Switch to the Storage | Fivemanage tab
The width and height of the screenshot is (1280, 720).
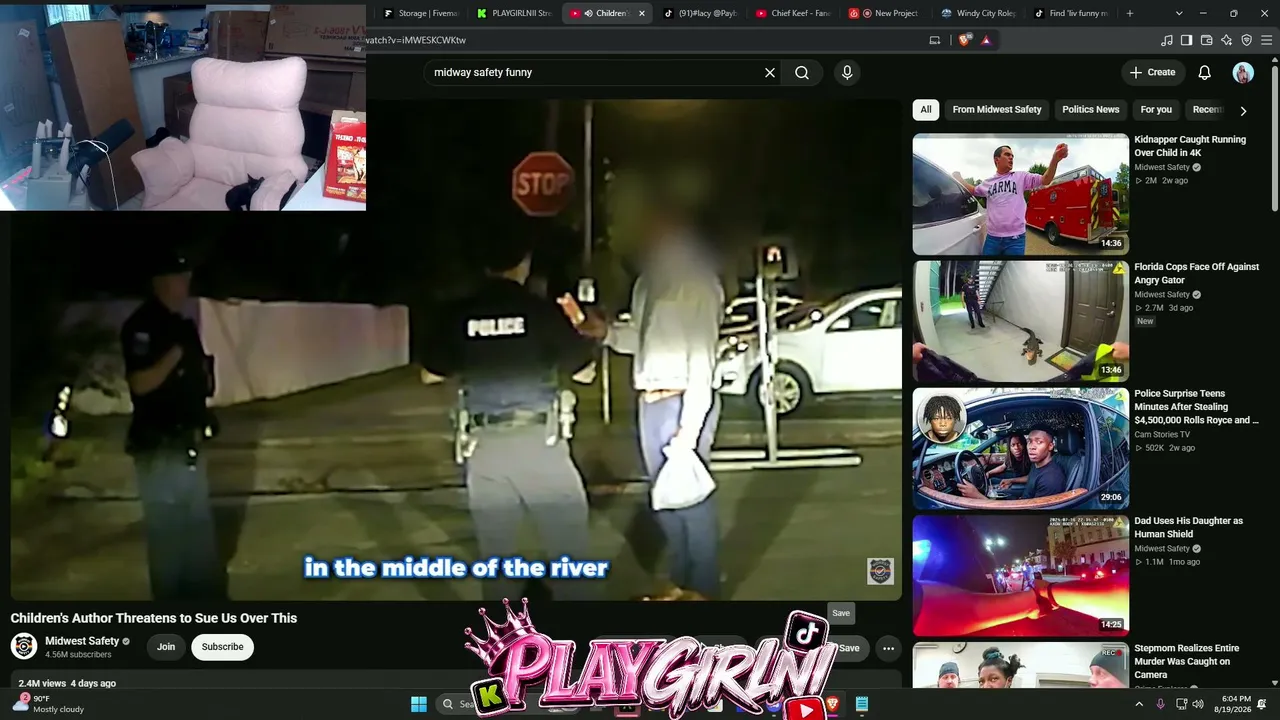(x=421, y=13)
